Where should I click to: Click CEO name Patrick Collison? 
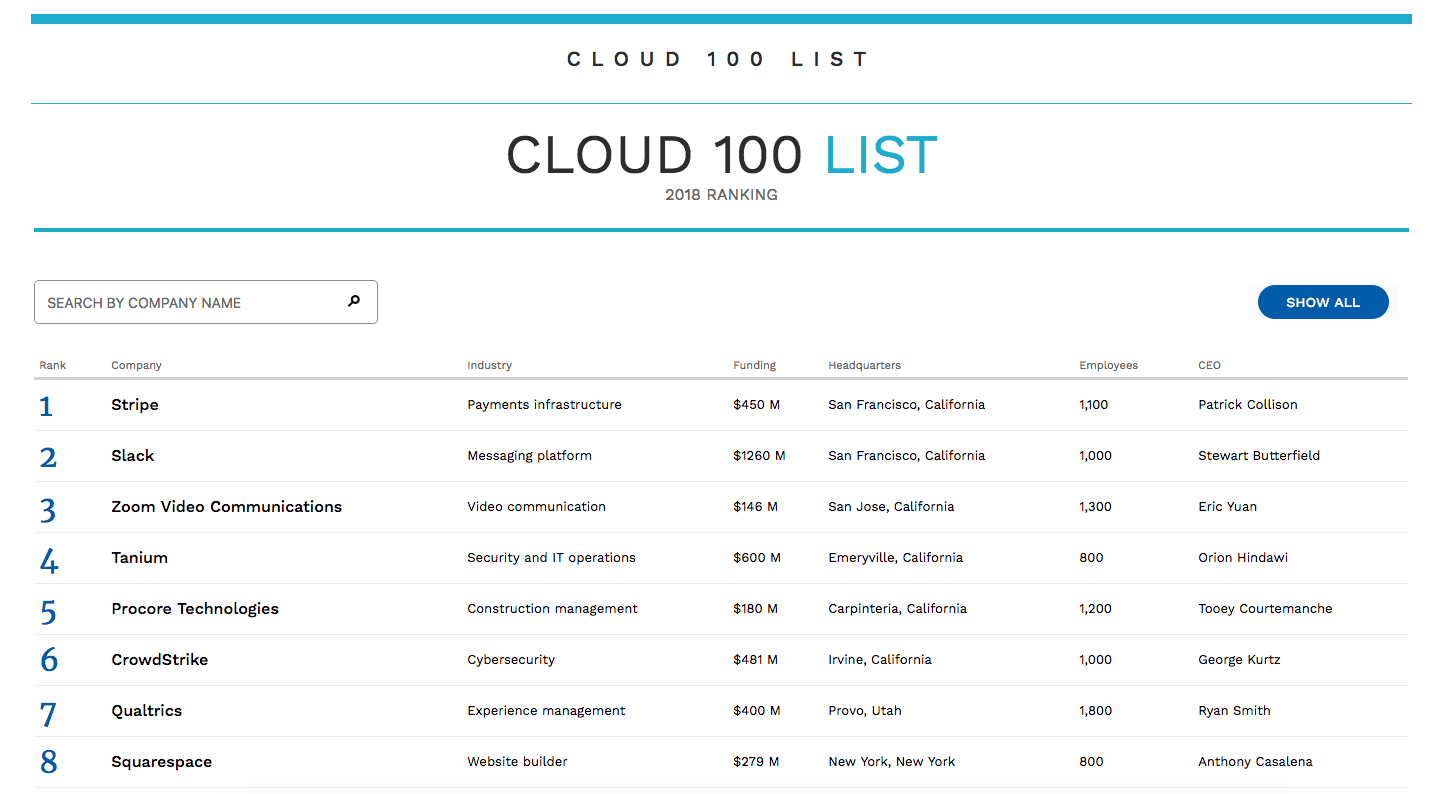point(1247,405)
